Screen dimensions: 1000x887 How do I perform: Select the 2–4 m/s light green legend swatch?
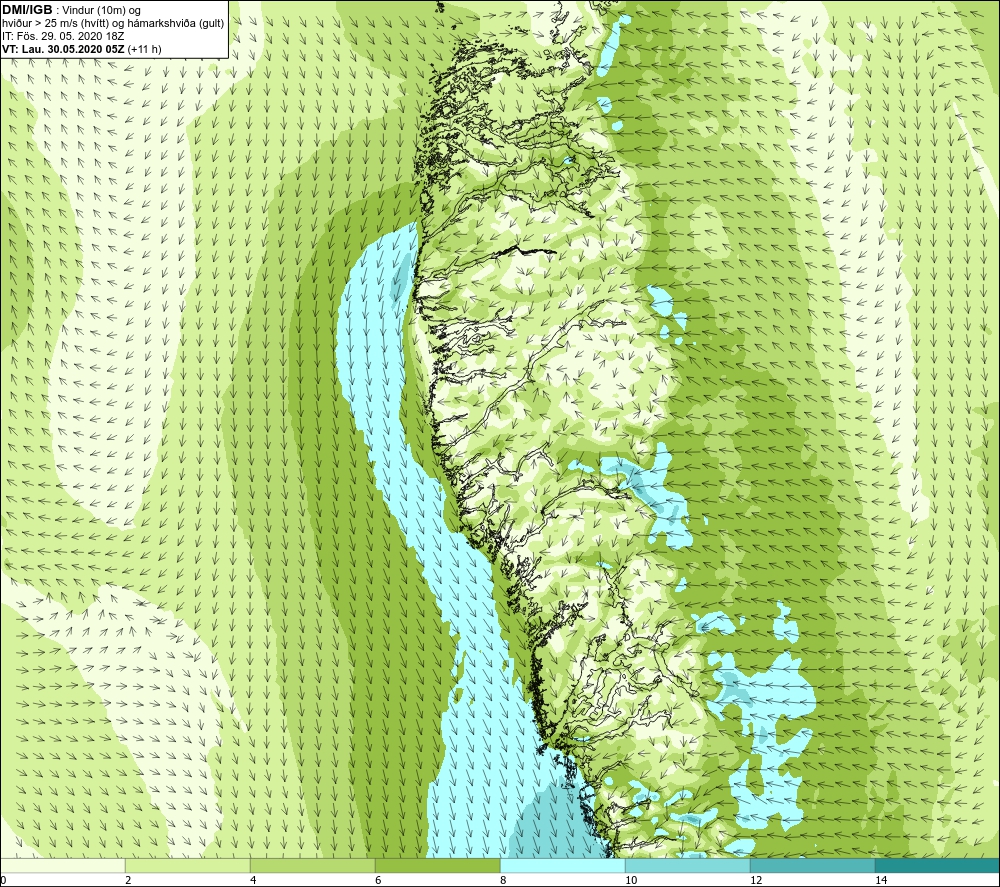click(x=188, y=865)
